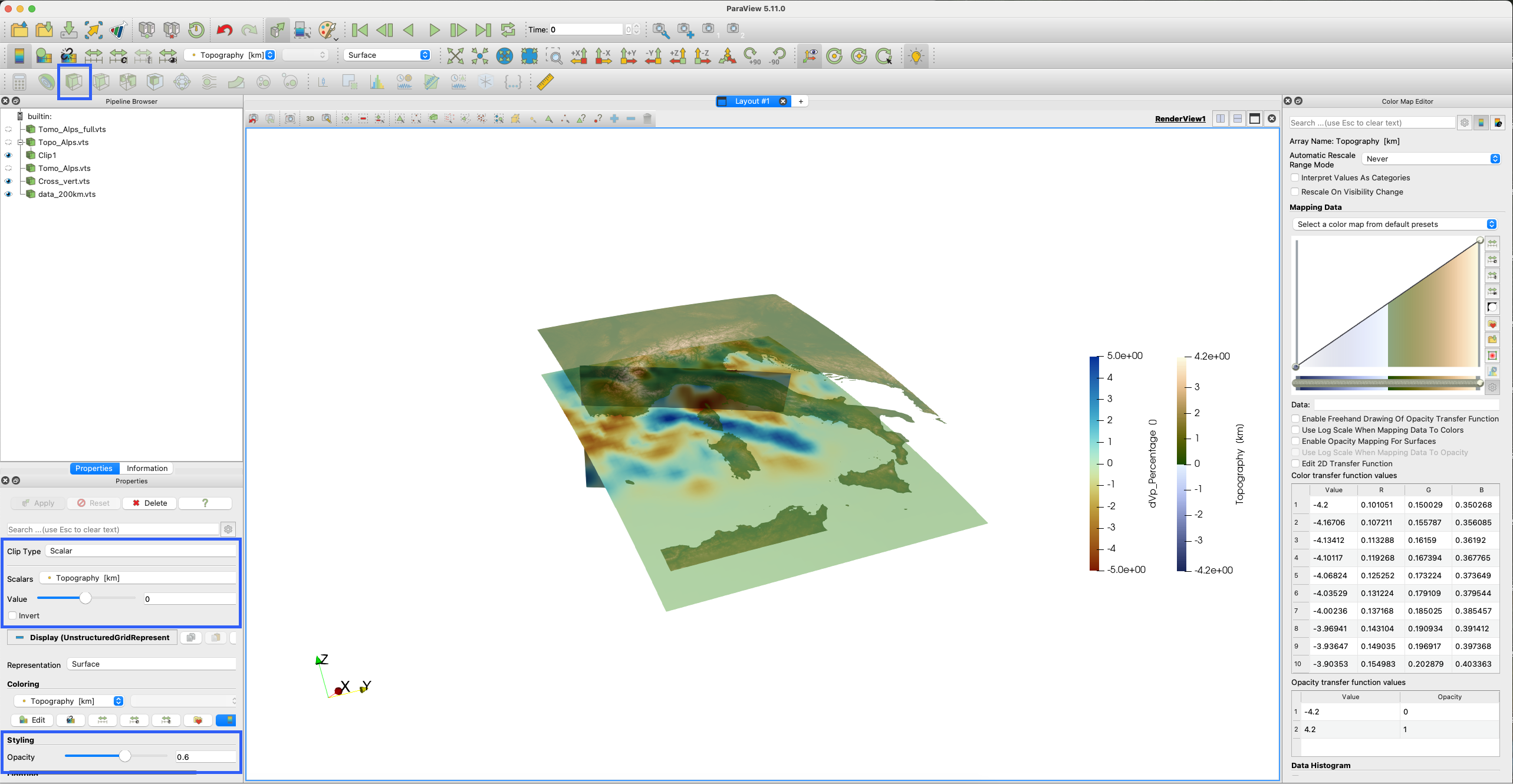Enable the Invert clip checkbox
Image resolution: width=1513 pixels, height=784 pixels.
click(12, 615)
